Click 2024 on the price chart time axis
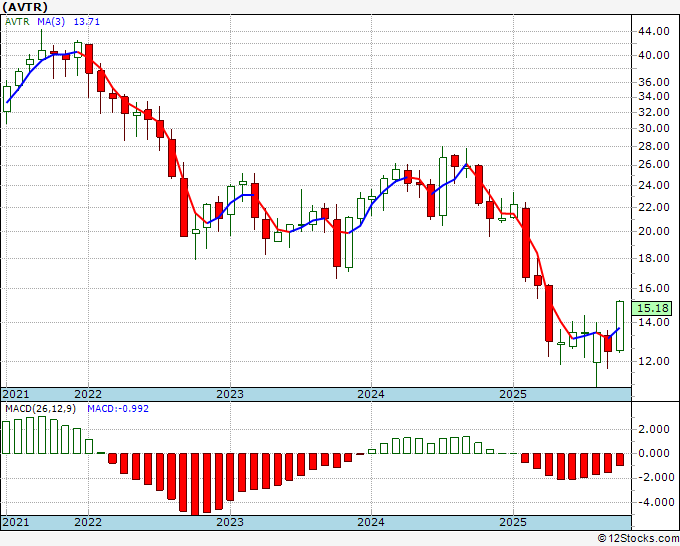Image resolution: width=680 pixels, height=546 pixels. pyautogui.click(x=371, y=394)
